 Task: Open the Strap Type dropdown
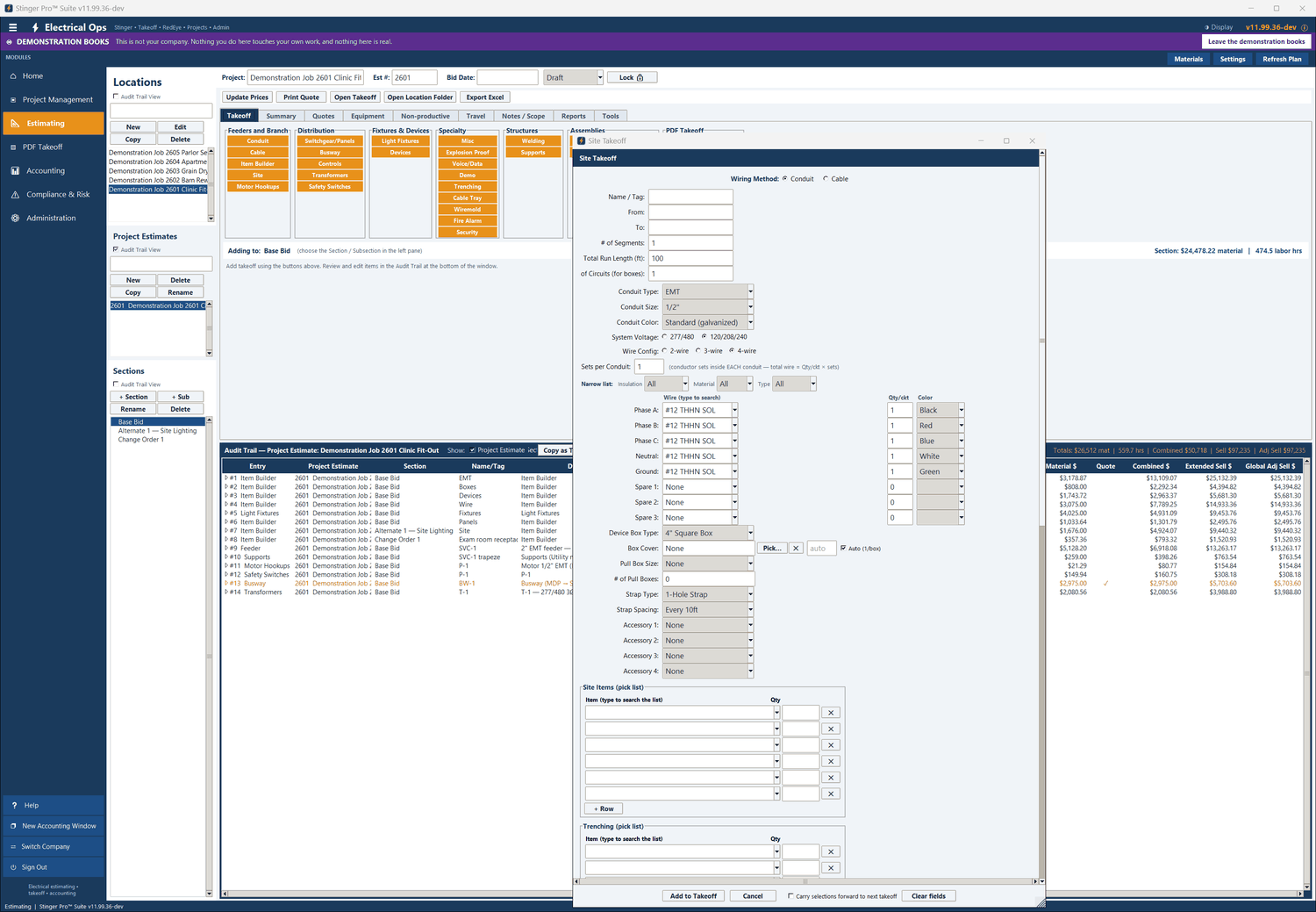click(750, 594)
